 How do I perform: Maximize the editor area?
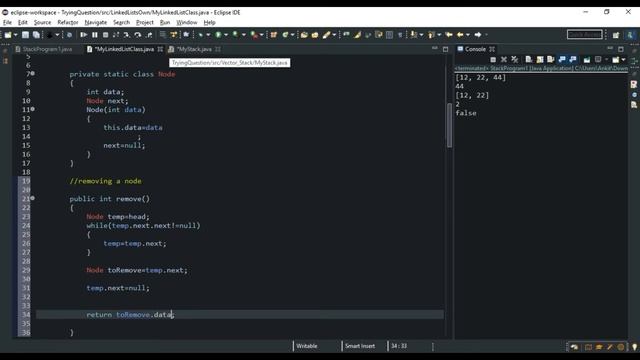coord(446,49)
